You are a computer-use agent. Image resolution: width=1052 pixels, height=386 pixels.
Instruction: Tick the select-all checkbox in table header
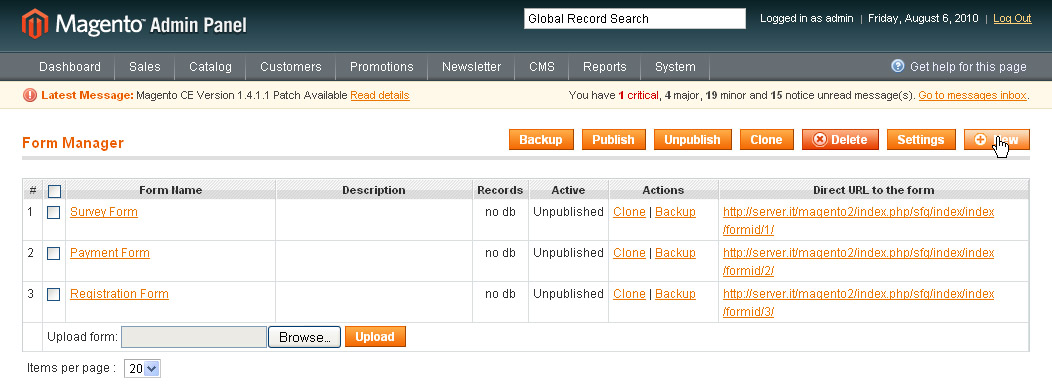pyautogui.click(x=54, y=191)
